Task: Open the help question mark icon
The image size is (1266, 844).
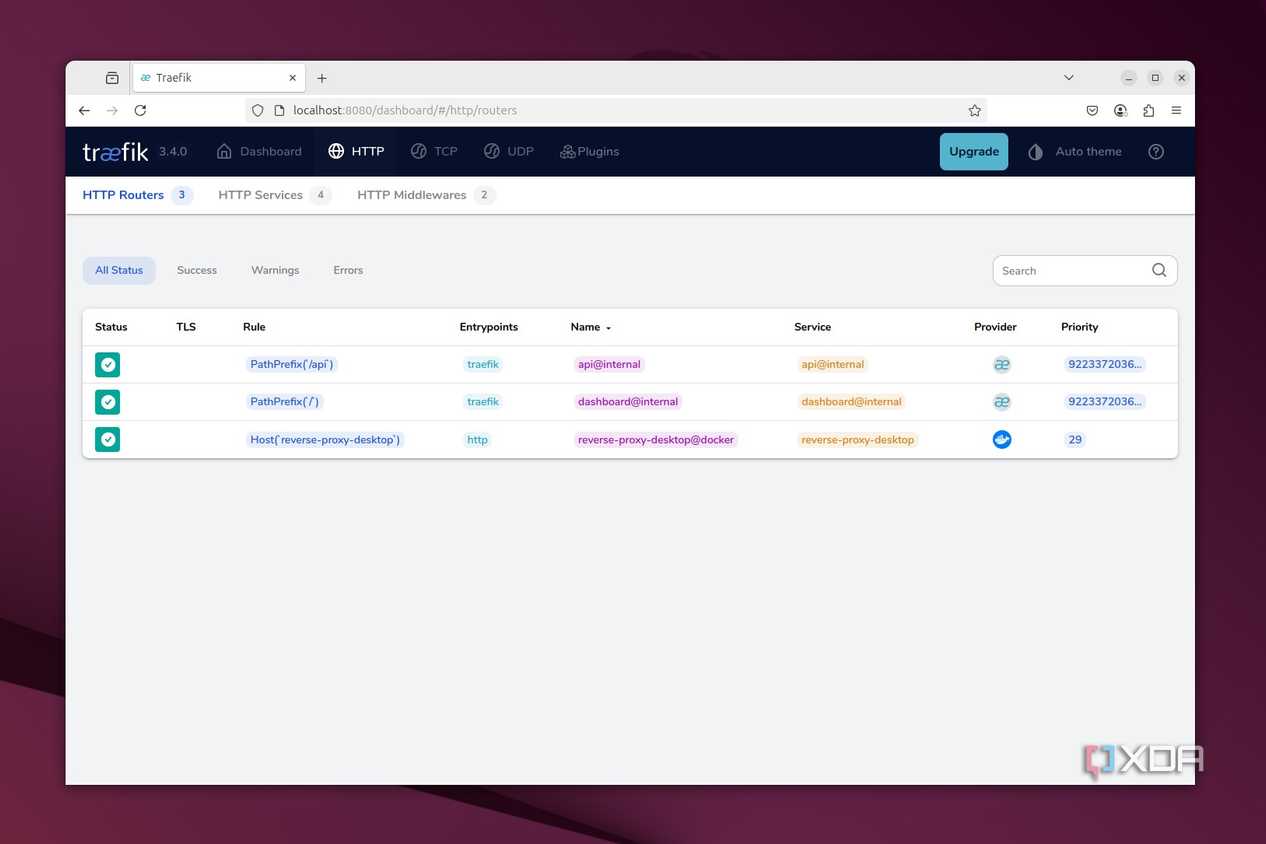Action: pos(1156,152)
